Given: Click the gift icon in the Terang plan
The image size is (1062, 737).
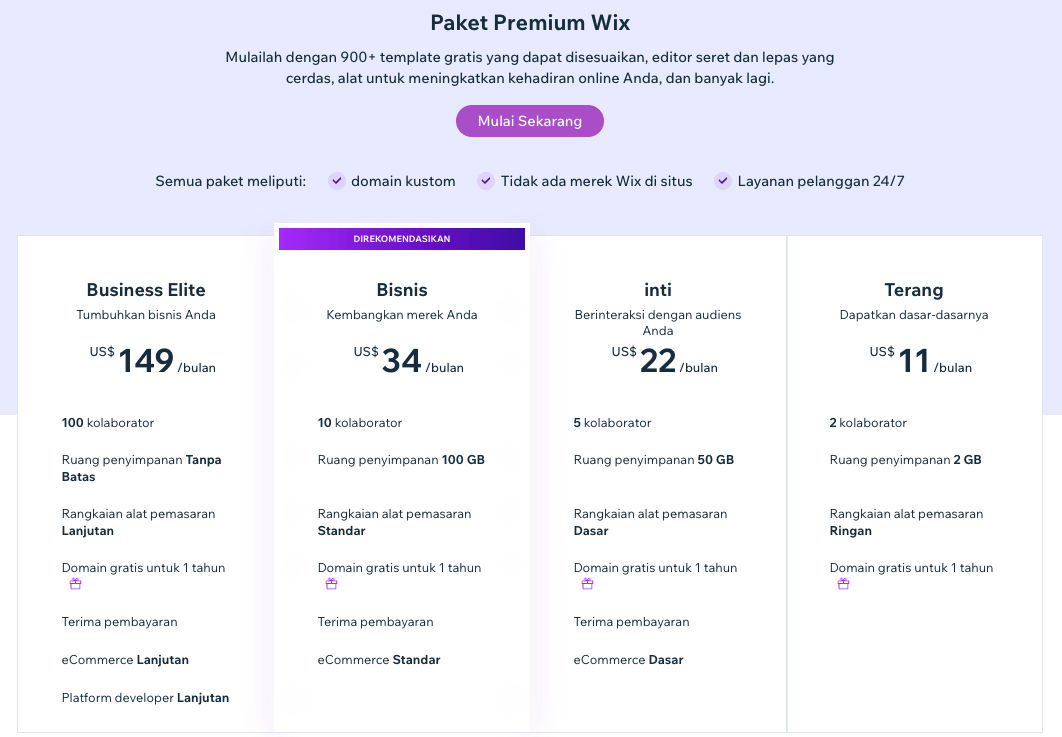Looking at the screenshot, I should click(843, 583).
